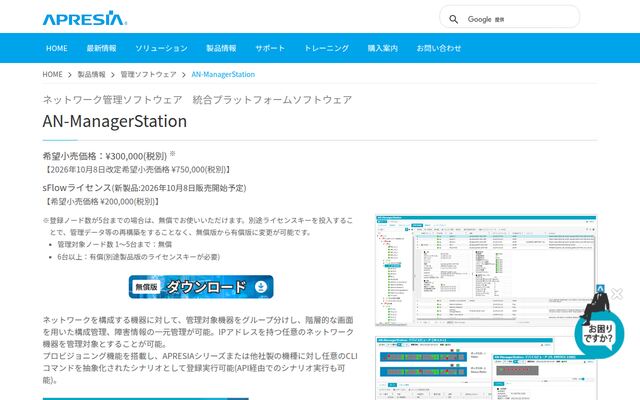This screenshot has width=640, height=400.
Task: Click the search magnifier icon
Action: (x=453, y=19)
